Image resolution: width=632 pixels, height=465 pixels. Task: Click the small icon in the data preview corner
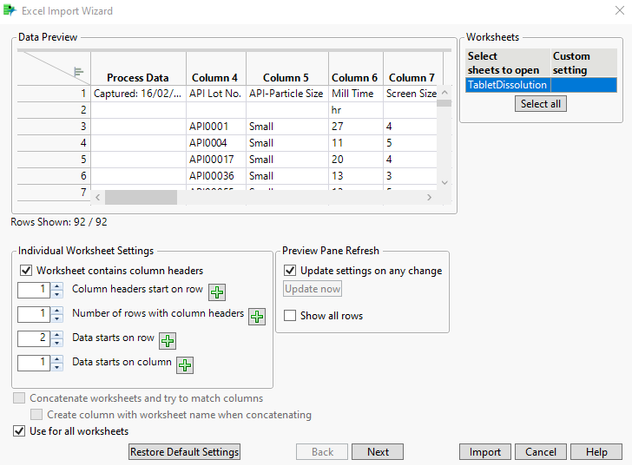(x=76, y=71)
